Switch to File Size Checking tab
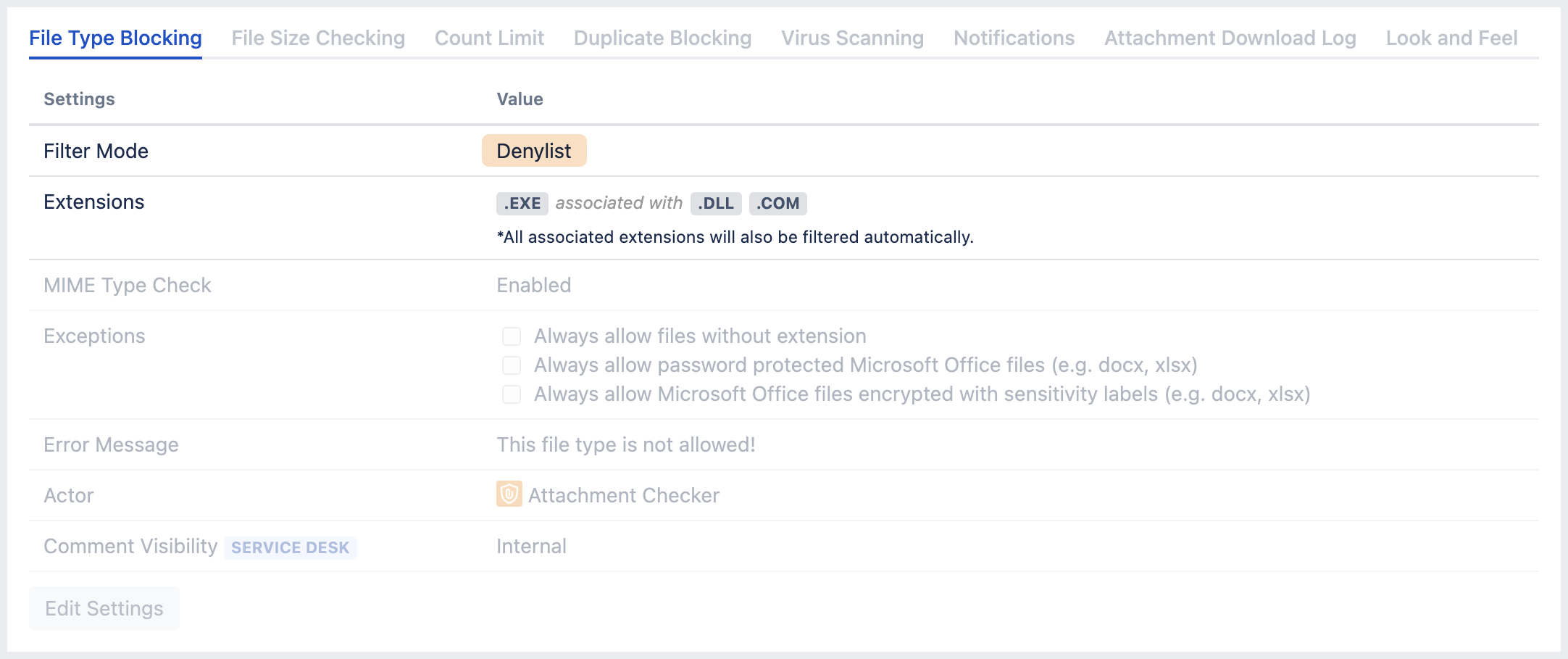The image size is (1568, 659). pyautogui.click(x=318, y=38)
